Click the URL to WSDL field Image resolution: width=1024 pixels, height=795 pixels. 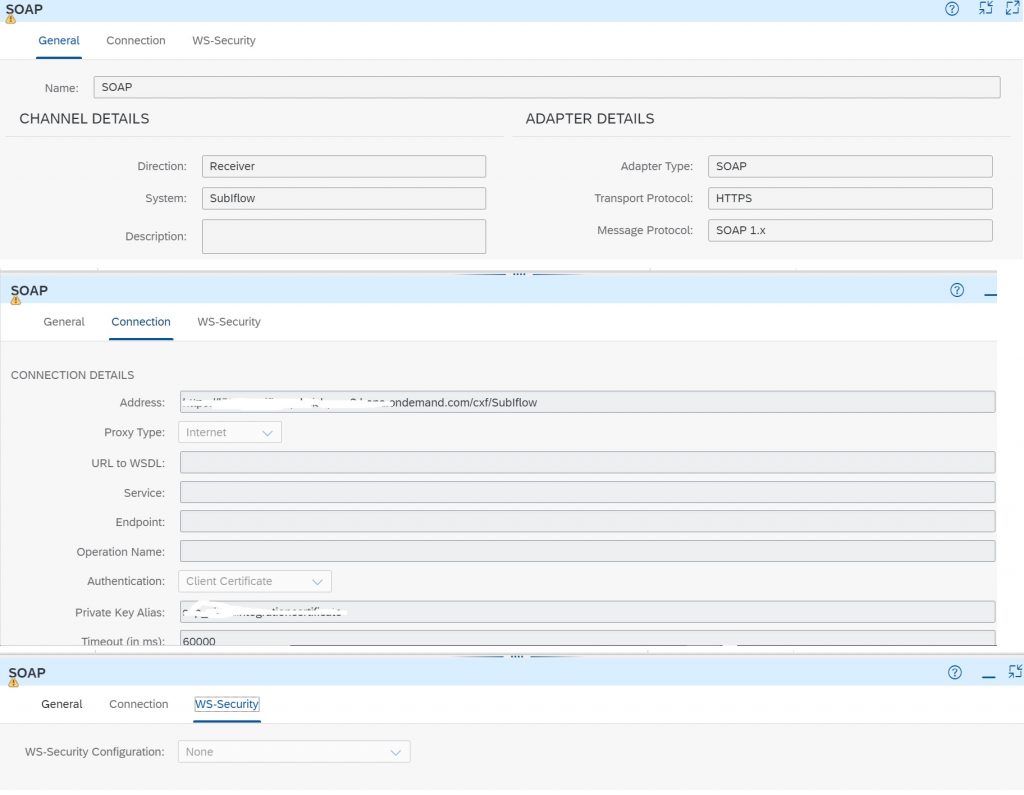click(x=588, y=462)
